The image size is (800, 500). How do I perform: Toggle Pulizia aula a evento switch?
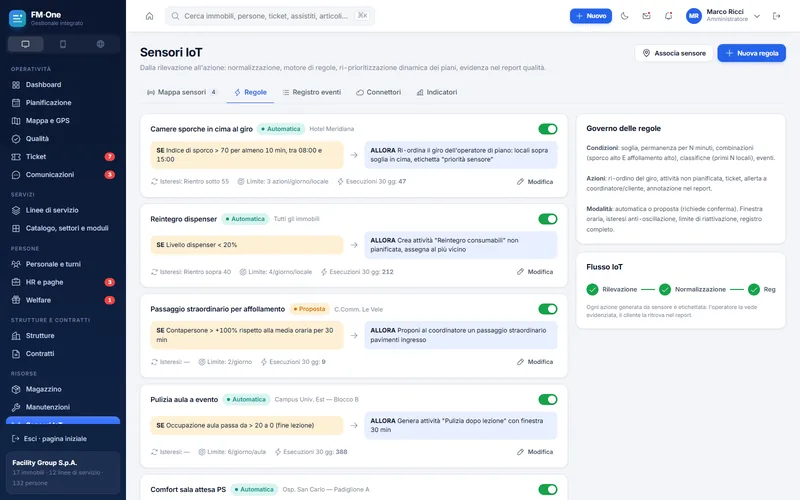tap(548, 399)
